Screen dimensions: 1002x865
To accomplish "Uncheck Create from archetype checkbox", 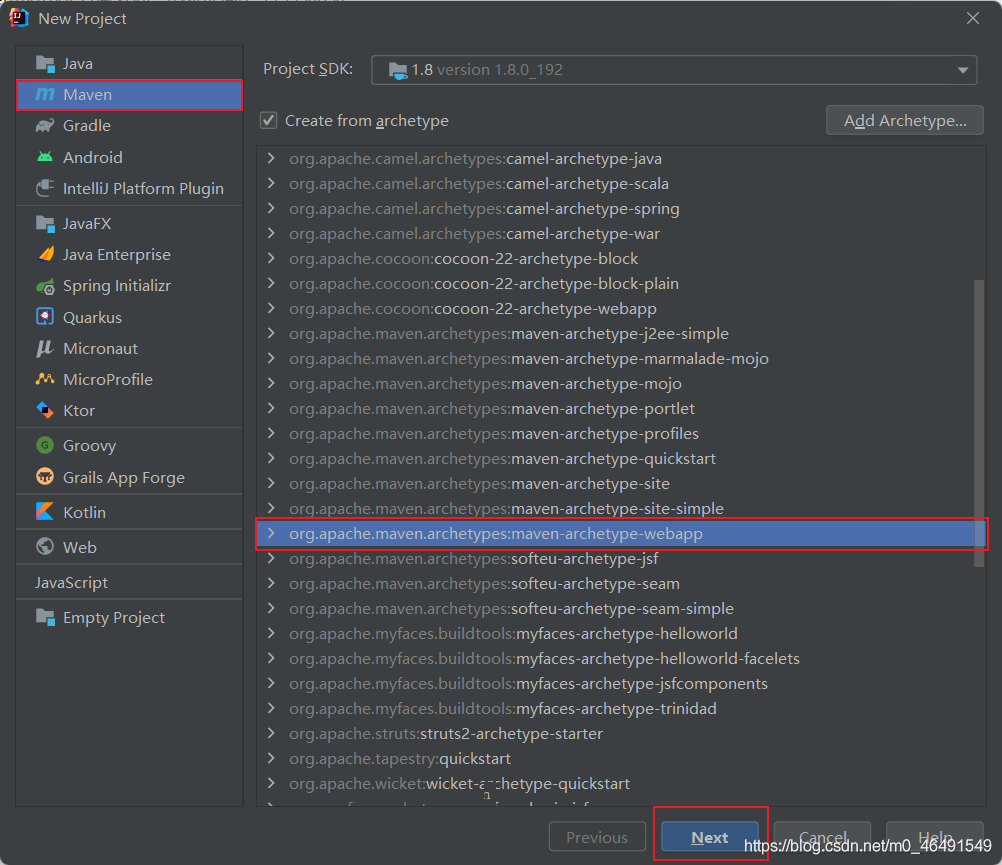I will pyautogui.click(x=268, y=120).
